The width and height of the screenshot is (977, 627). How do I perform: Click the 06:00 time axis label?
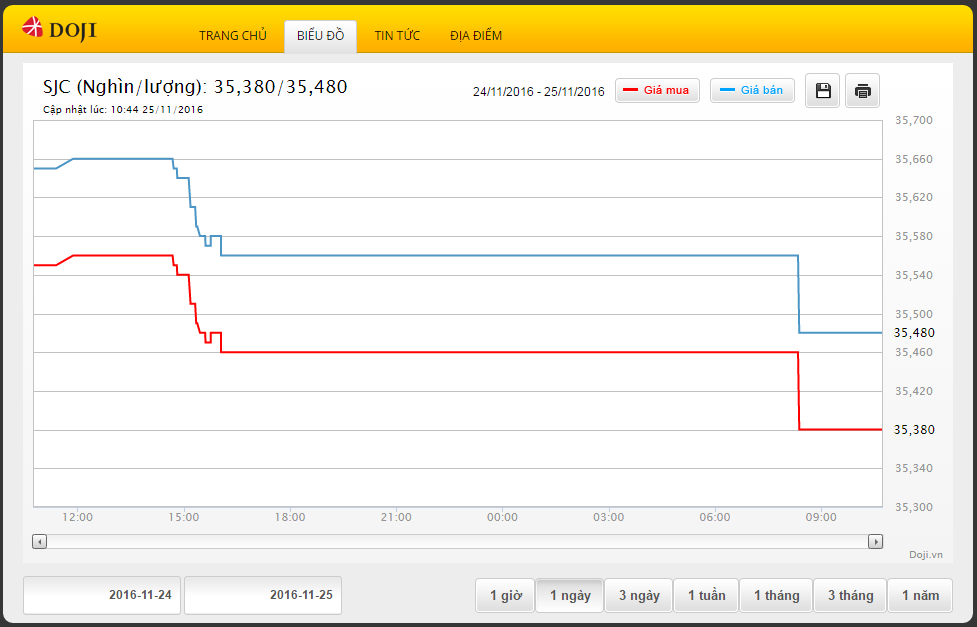tap(715, 517)
